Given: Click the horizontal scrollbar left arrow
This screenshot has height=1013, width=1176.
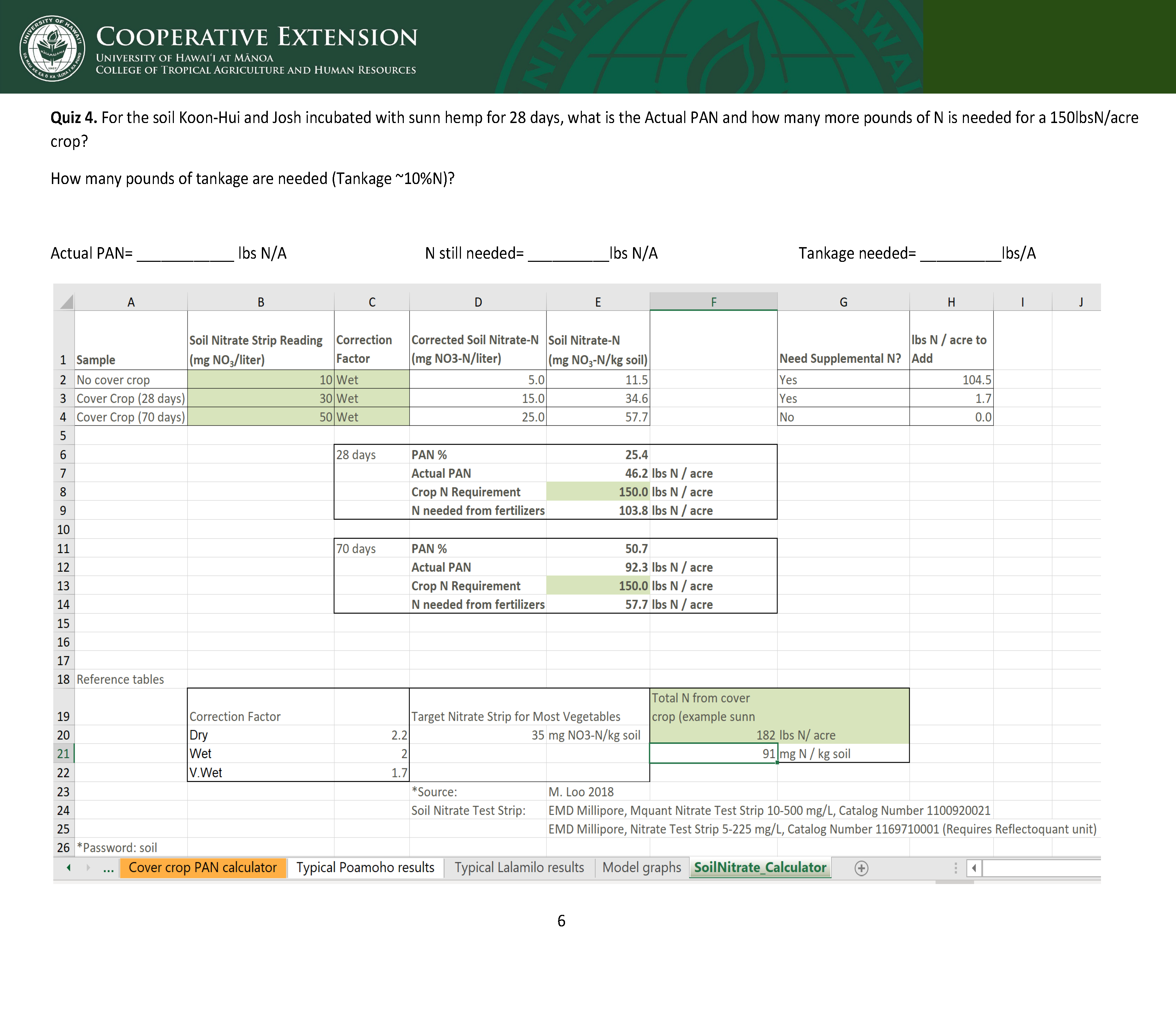Looking at the screenshot, I should click(x=974, y=868).
